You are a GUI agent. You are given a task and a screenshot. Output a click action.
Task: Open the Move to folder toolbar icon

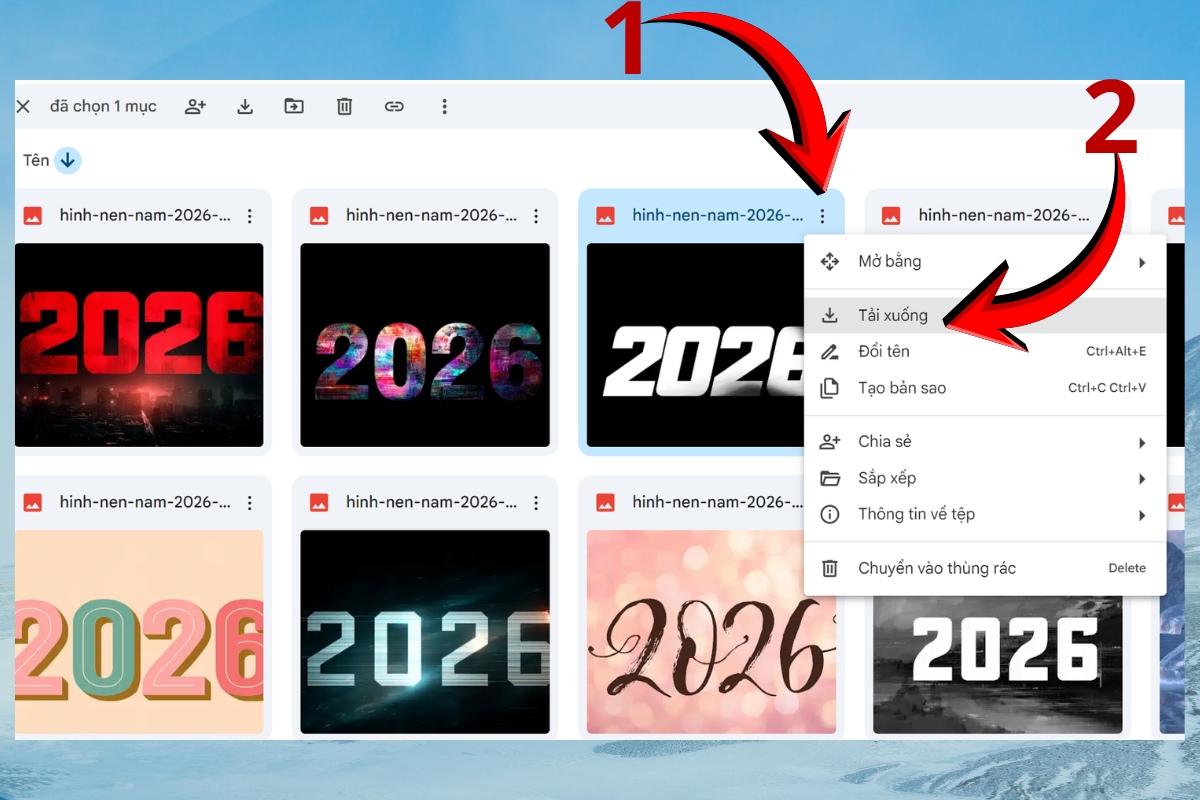pyautogui.click(x=295, y=106)
